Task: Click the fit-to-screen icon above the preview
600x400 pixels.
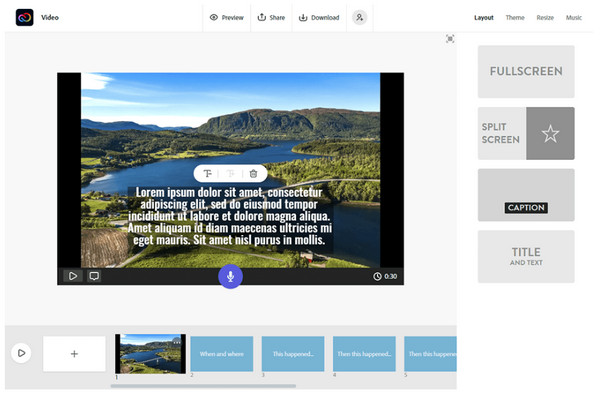Action: click(x=450, y=39)
